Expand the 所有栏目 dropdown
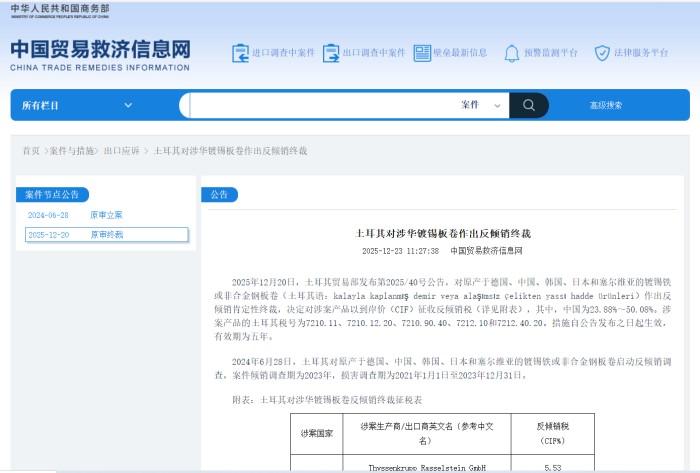This screenshot has width=700, height=473. point(77,105)
